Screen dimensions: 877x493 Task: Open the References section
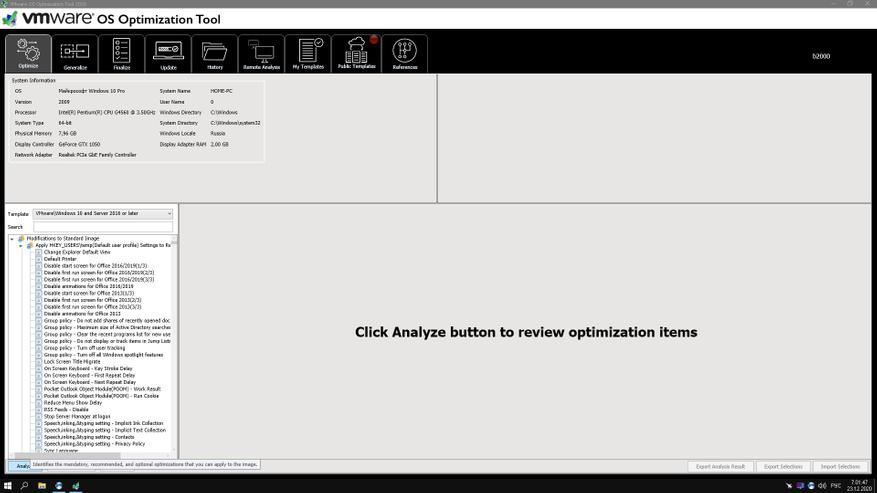(404, 54)
